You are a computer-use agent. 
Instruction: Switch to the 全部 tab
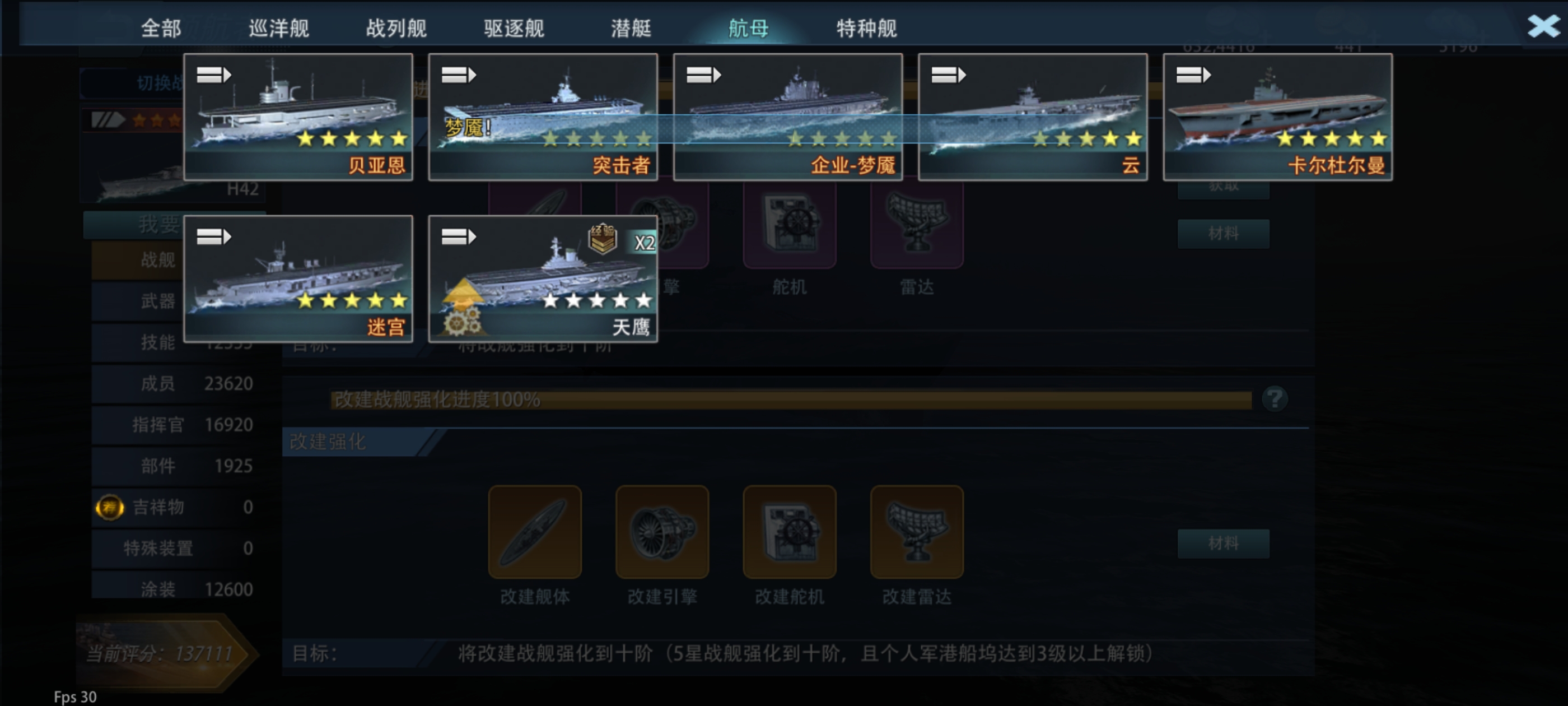[161, 28]
